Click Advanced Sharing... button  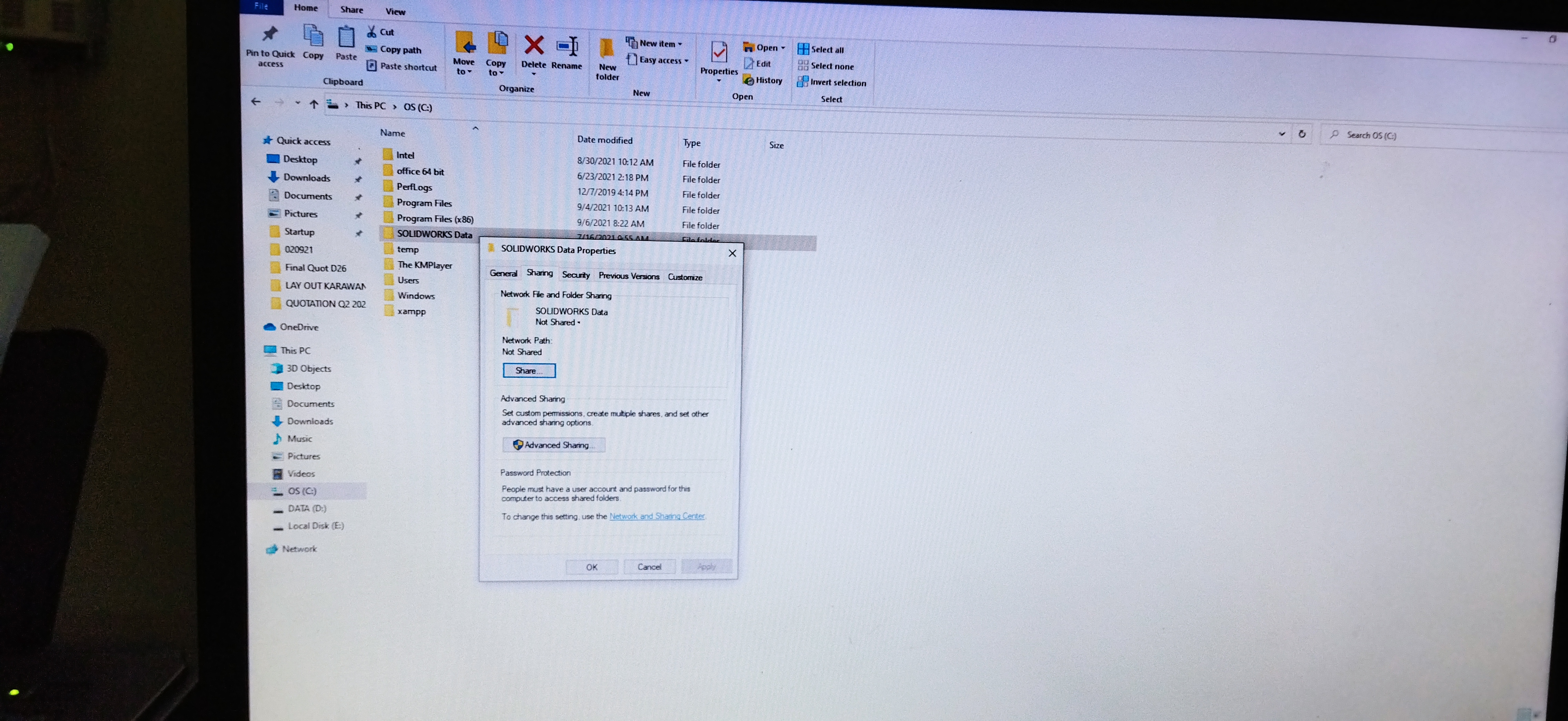click(554, 445)
